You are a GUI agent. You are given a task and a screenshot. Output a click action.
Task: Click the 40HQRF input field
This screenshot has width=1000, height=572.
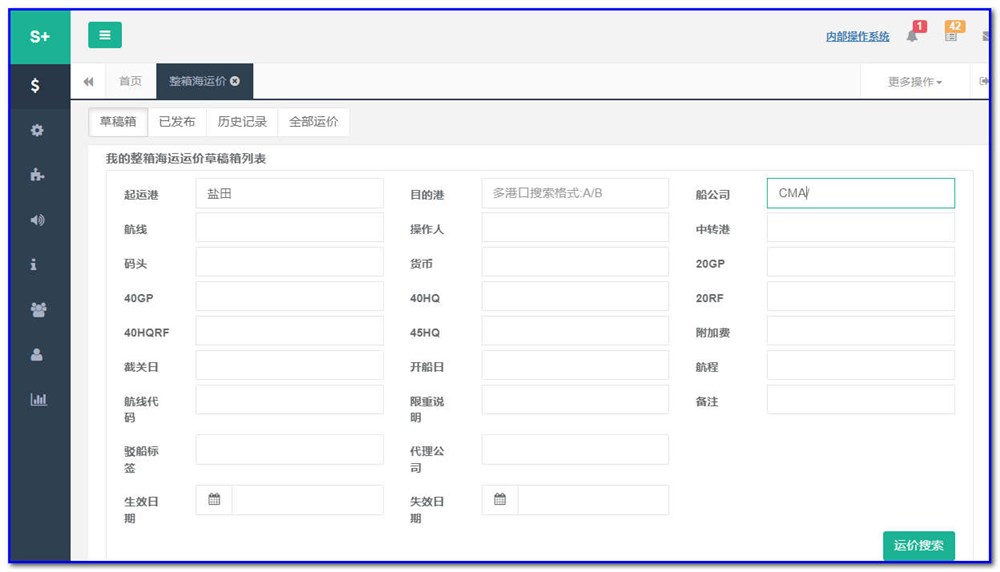[x=290, y=331]
